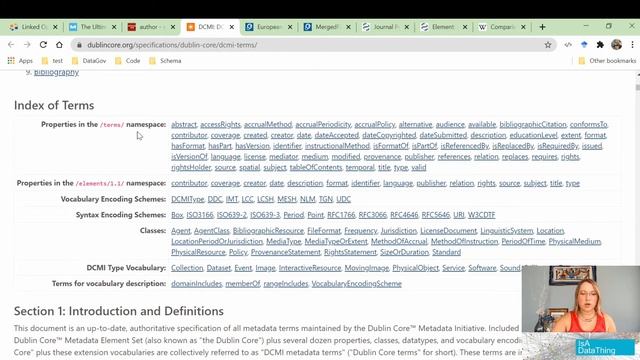Image resolution: width=640 pixels, height=360 pixels.
Task: Open the 'instructionalMethod' term link
Action: click(x=337, y=146)
